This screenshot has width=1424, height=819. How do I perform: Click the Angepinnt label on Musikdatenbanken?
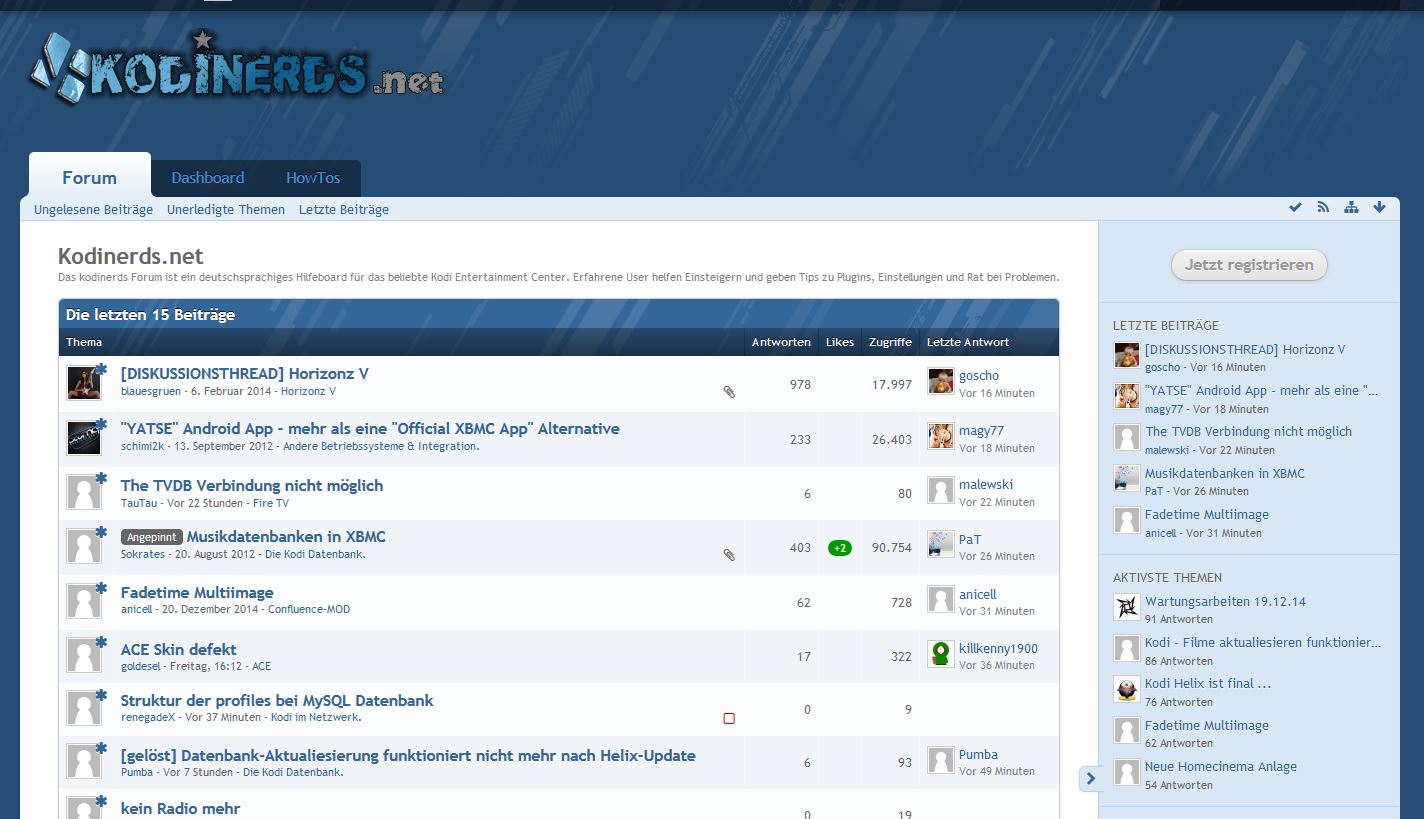[152, 537]
